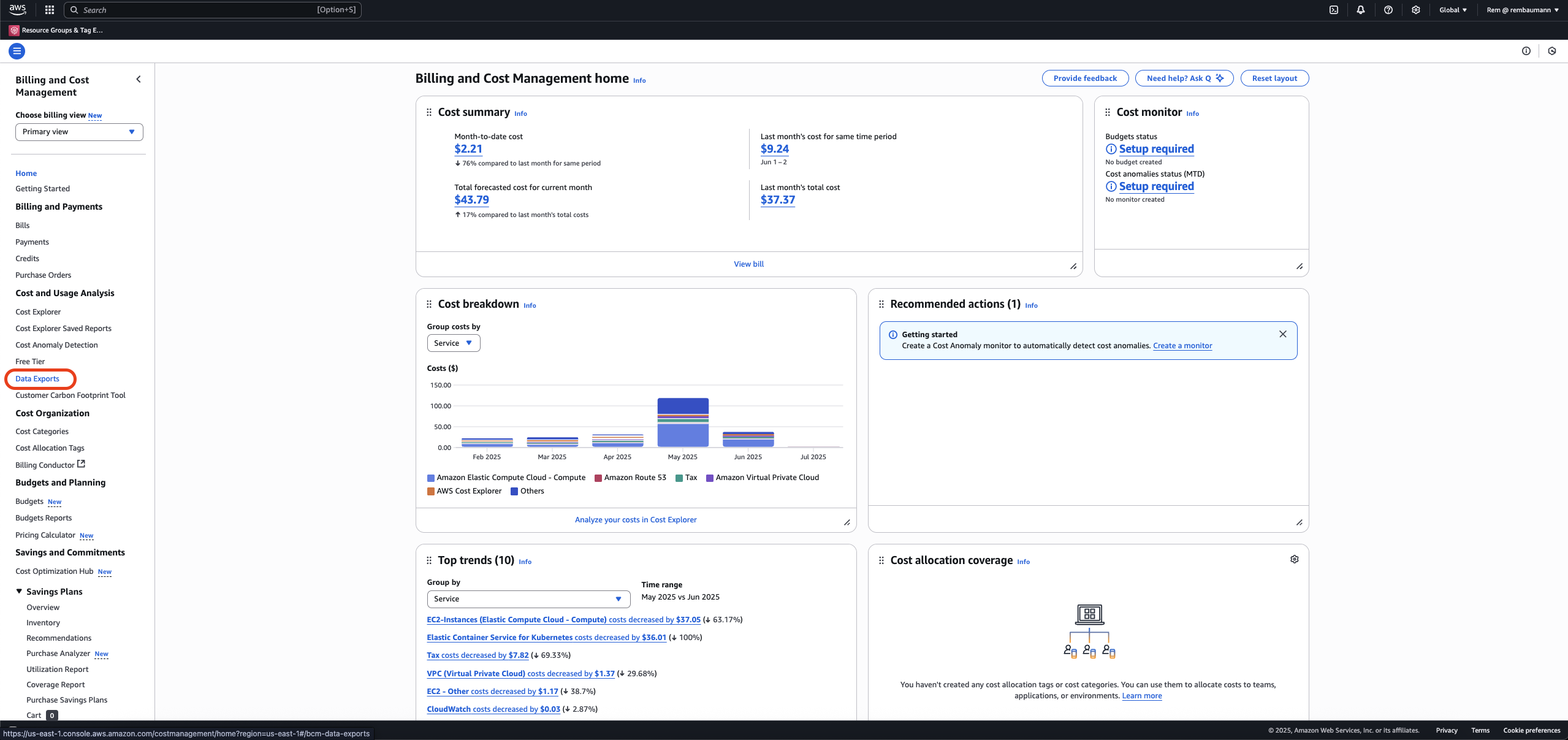Open the info panel icon top right

[x=1526, y=51]
